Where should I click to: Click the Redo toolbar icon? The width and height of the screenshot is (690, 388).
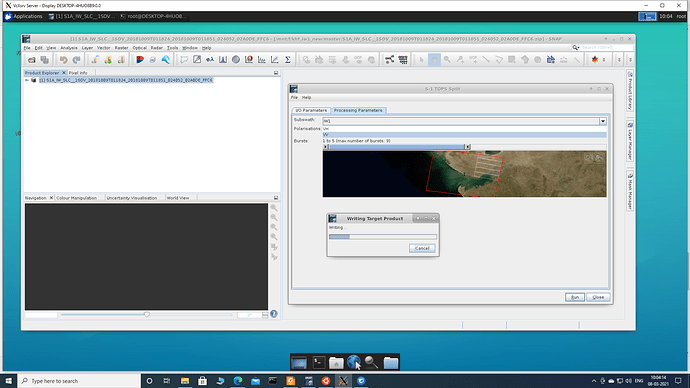(x=77, y=60)
